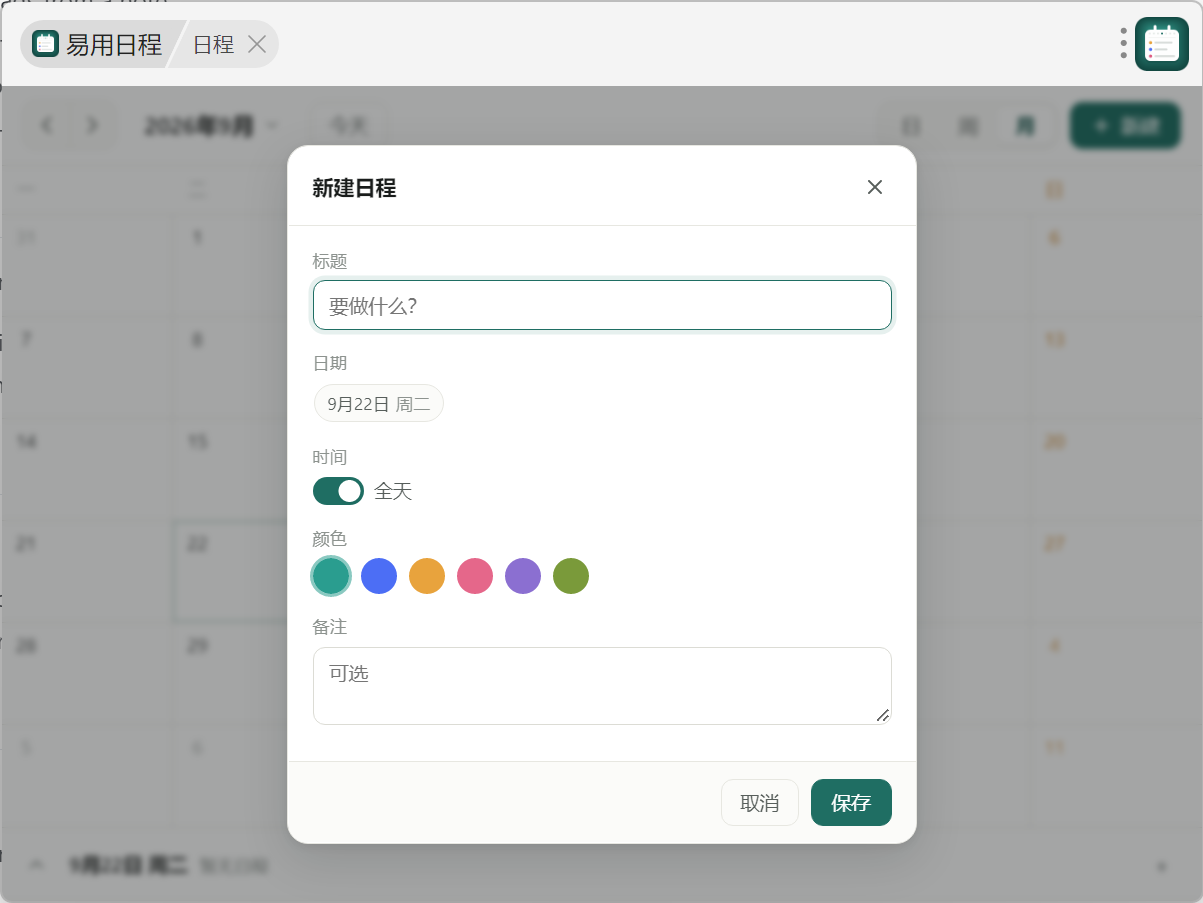Click the plus icon in bottom panel
The height and width of the screenshot is (903, 1203).
[1161, 866]
